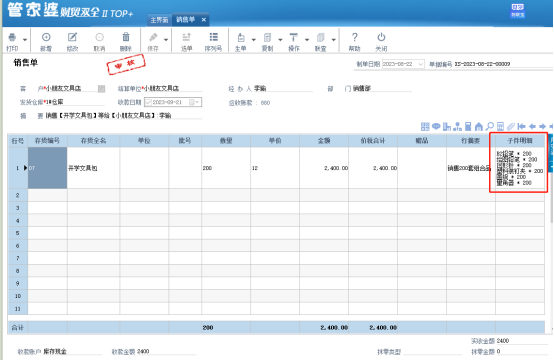Expand the 制单日期 date dropdown
The width and height of the screenshot is (554, 361).
(x=420, y=64)
